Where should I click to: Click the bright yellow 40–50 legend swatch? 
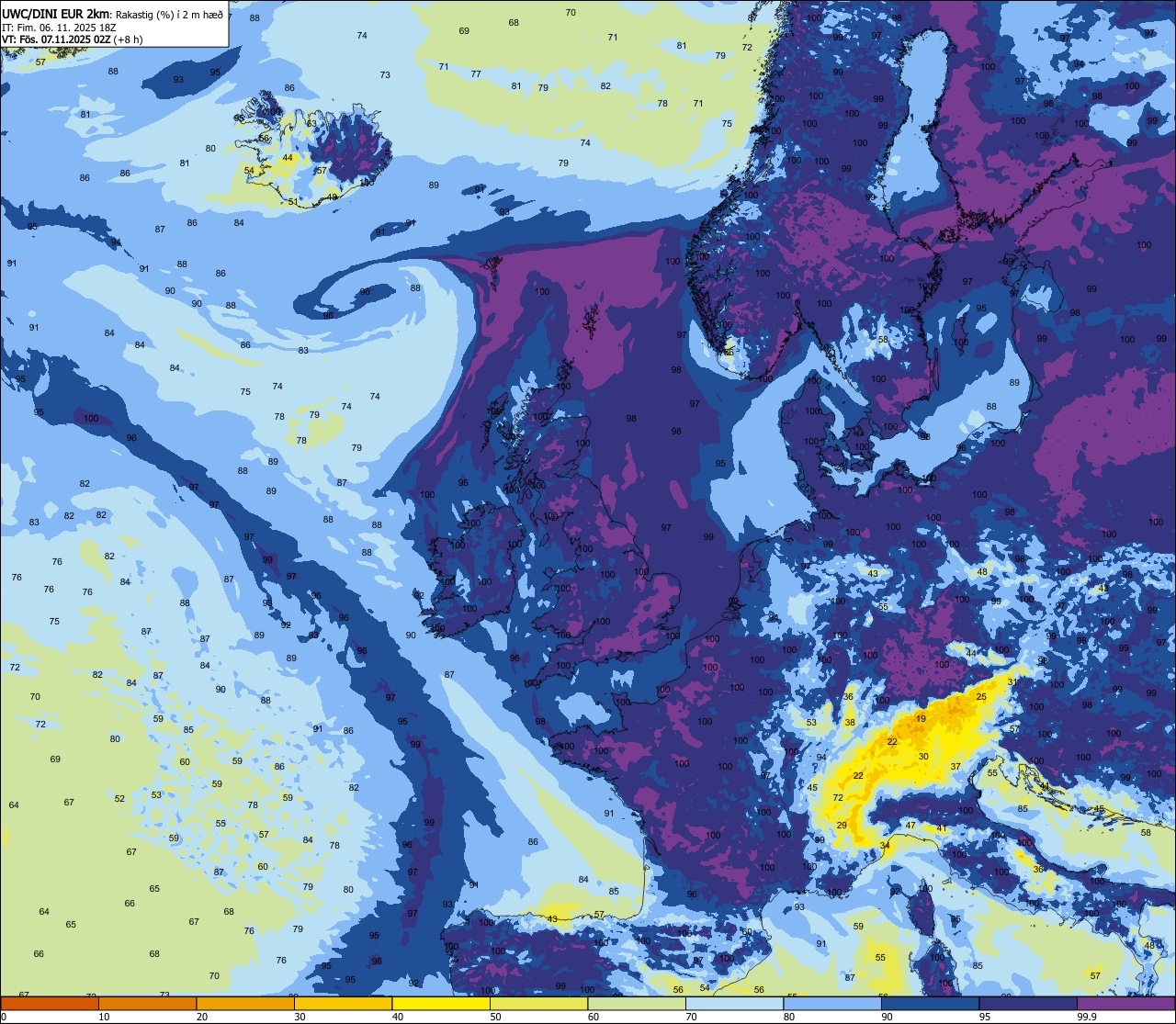(x=441, y=1003)
